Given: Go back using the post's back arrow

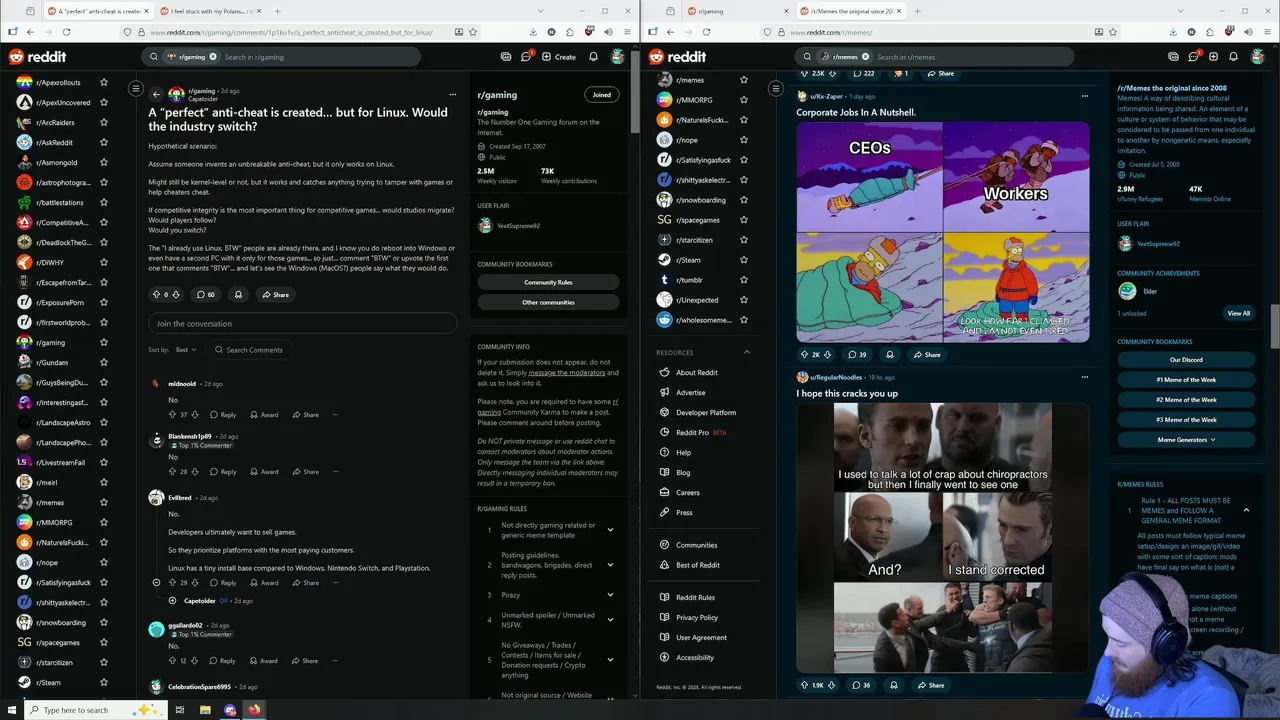Looking at the screenshot, I should [x=156, y=94].
